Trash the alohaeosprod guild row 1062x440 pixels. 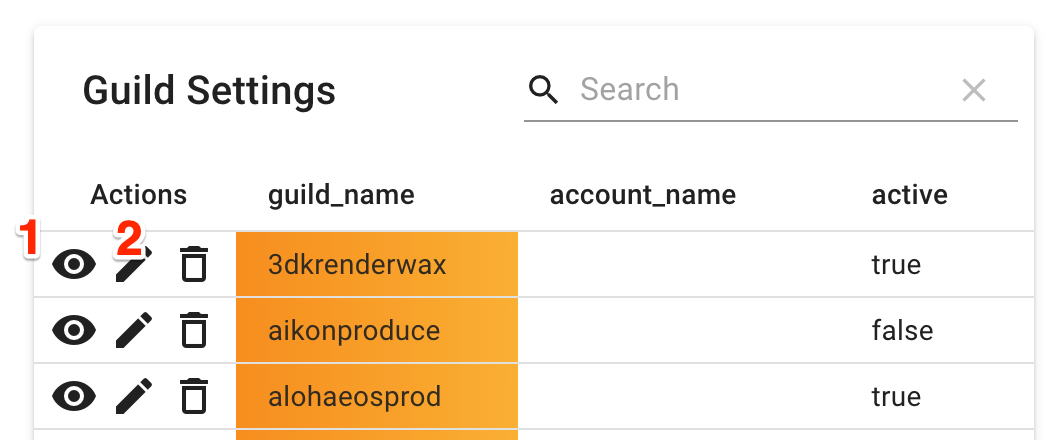coord(193,396)
